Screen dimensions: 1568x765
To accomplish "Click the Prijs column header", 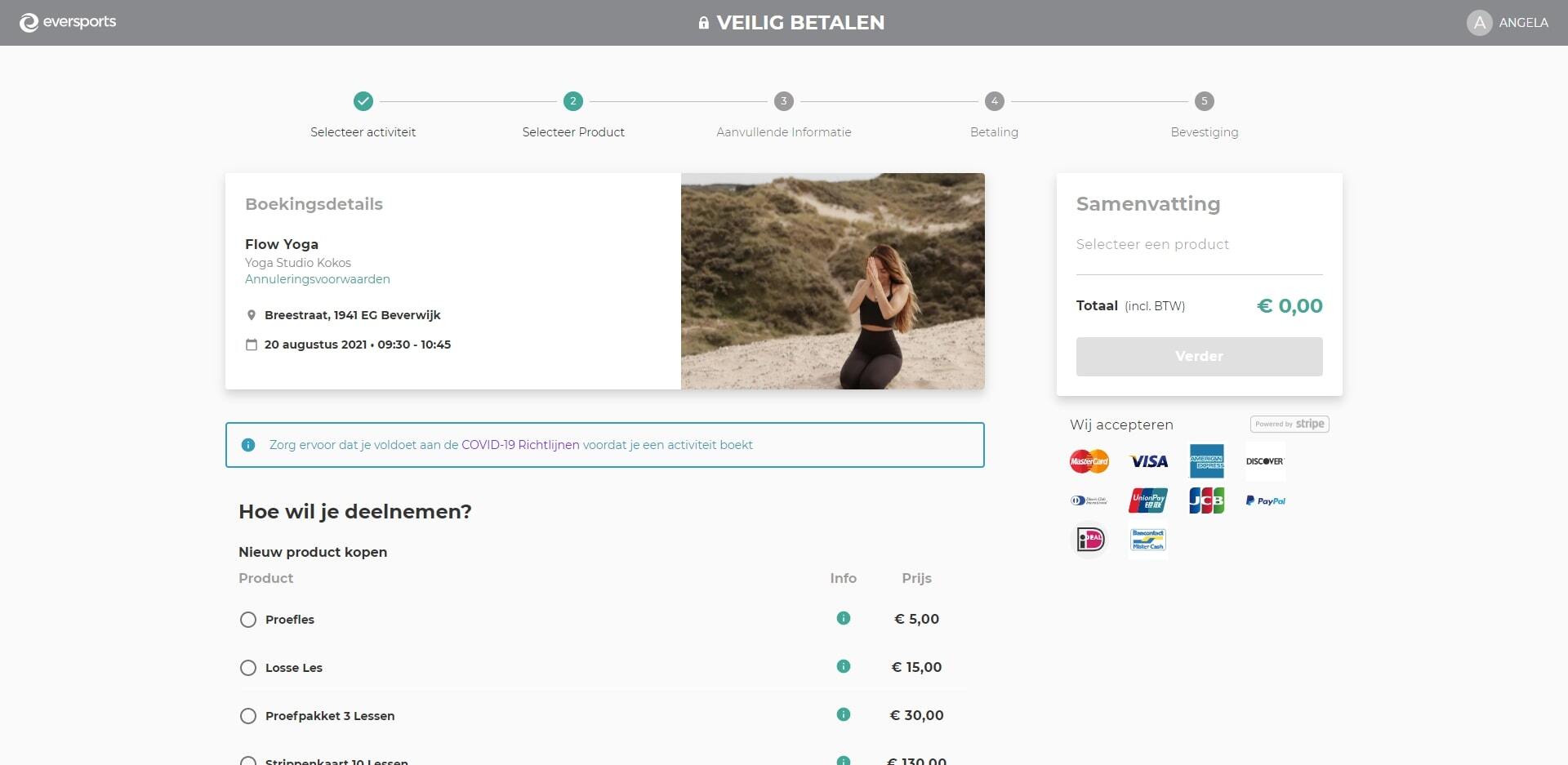I will pyautogui.click(x=917, y=578).
